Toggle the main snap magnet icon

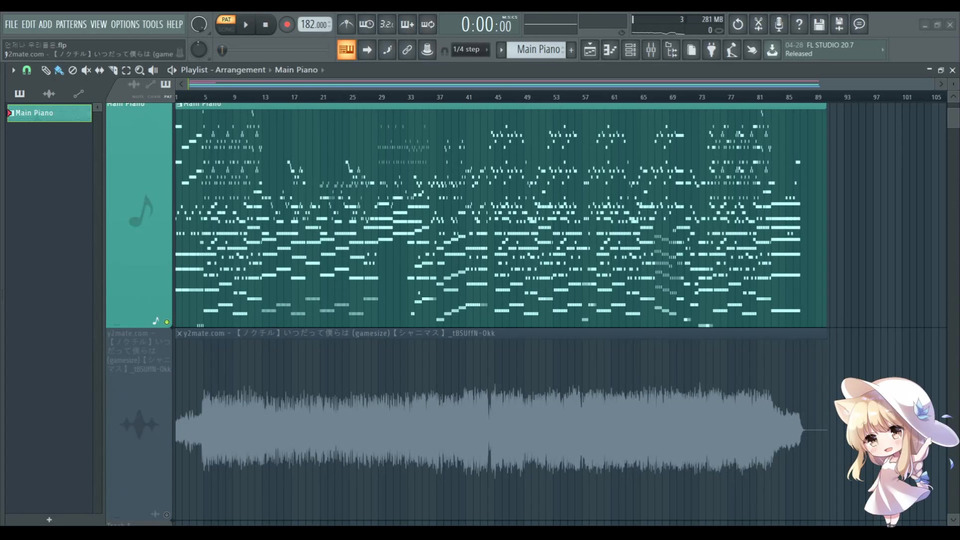(x=444, y=50)
